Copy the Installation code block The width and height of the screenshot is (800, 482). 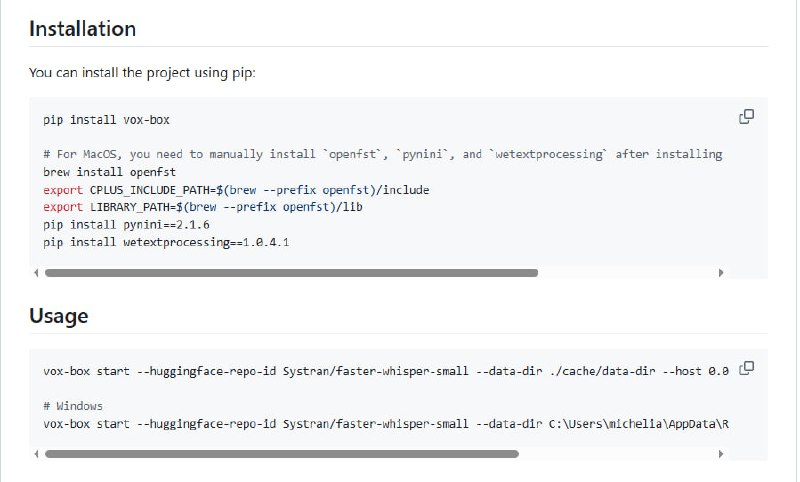coord(746,117)
